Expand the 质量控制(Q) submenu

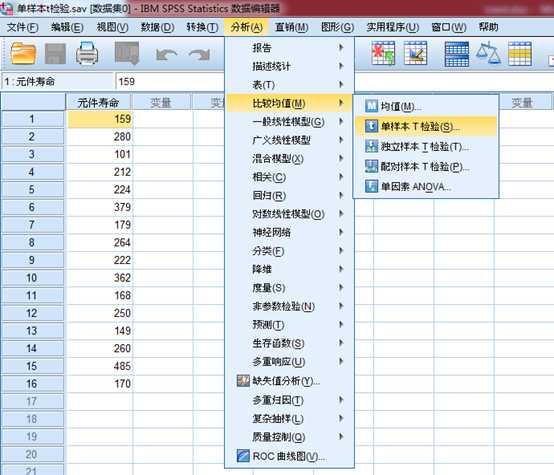point(289,437)
